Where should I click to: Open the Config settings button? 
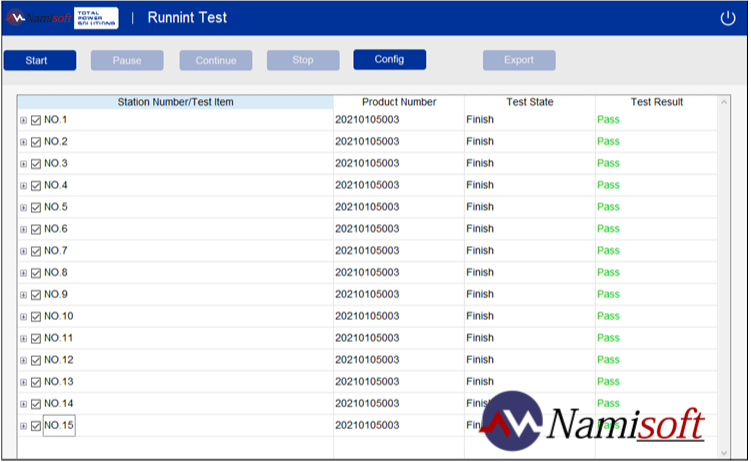pos(389,59)
